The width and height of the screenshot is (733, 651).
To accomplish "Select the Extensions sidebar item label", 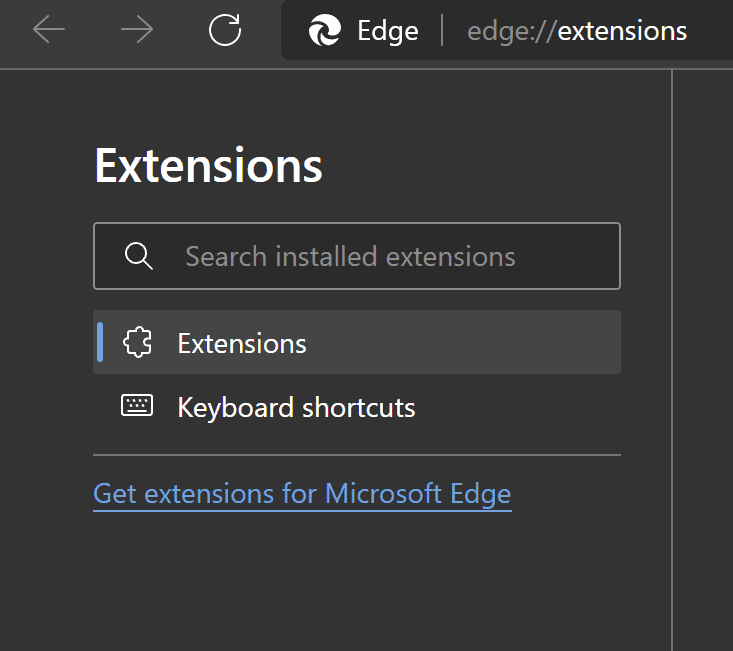I will point(242,343).
